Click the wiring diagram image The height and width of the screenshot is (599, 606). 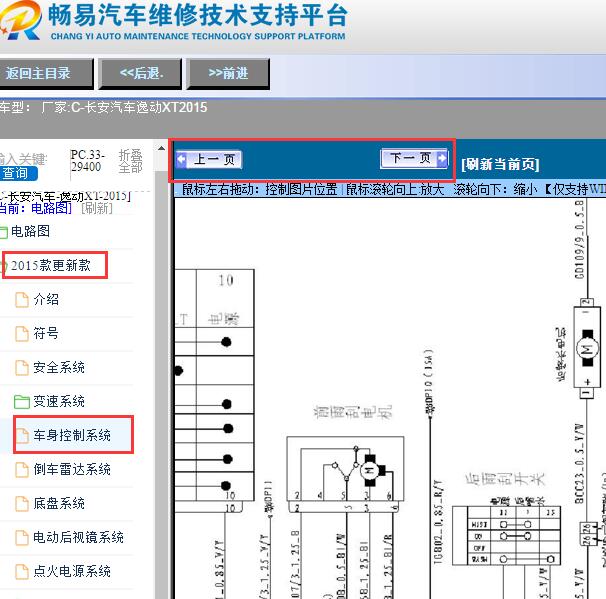(x=390, y=398)
